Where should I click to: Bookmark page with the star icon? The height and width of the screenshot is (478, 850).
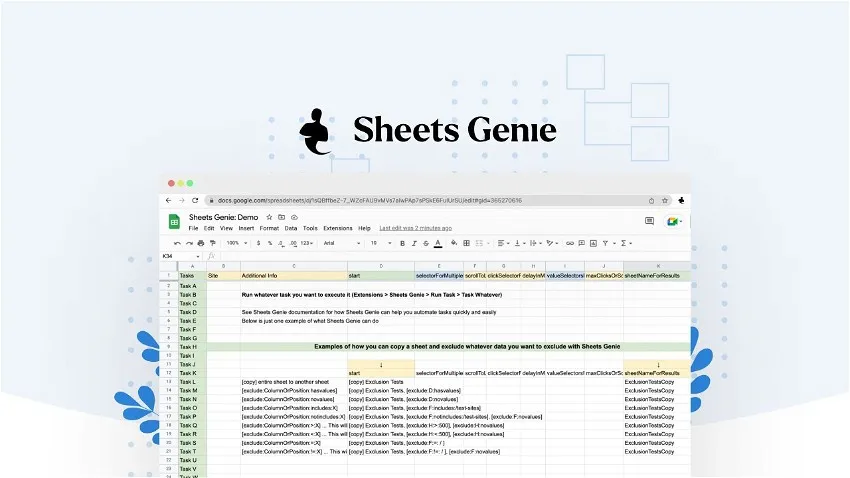click(x=665, y=201)
